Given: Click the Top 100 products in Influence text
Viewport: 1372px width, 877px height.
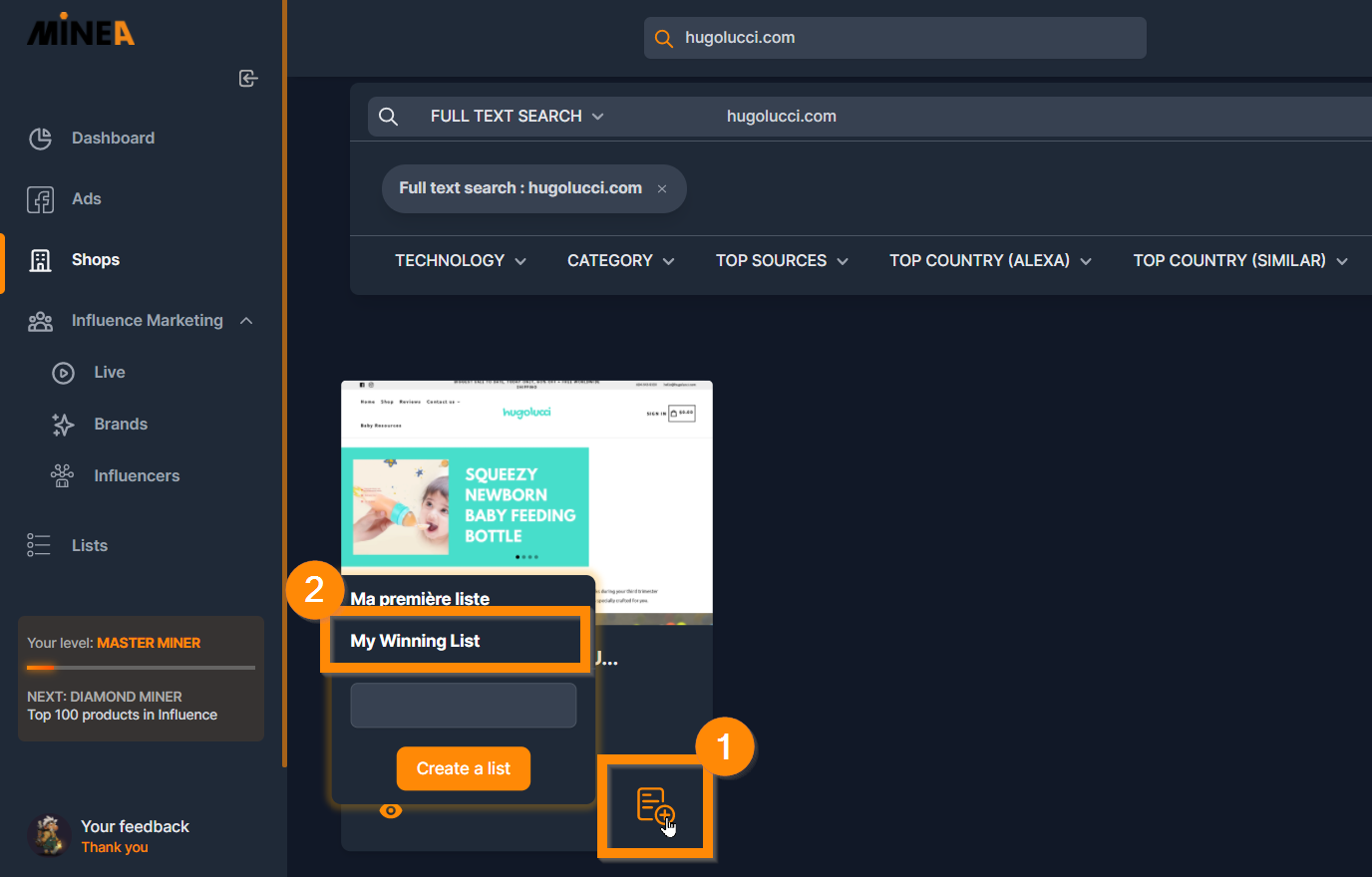Looking at the screenshot, I should tap(122, 715).
